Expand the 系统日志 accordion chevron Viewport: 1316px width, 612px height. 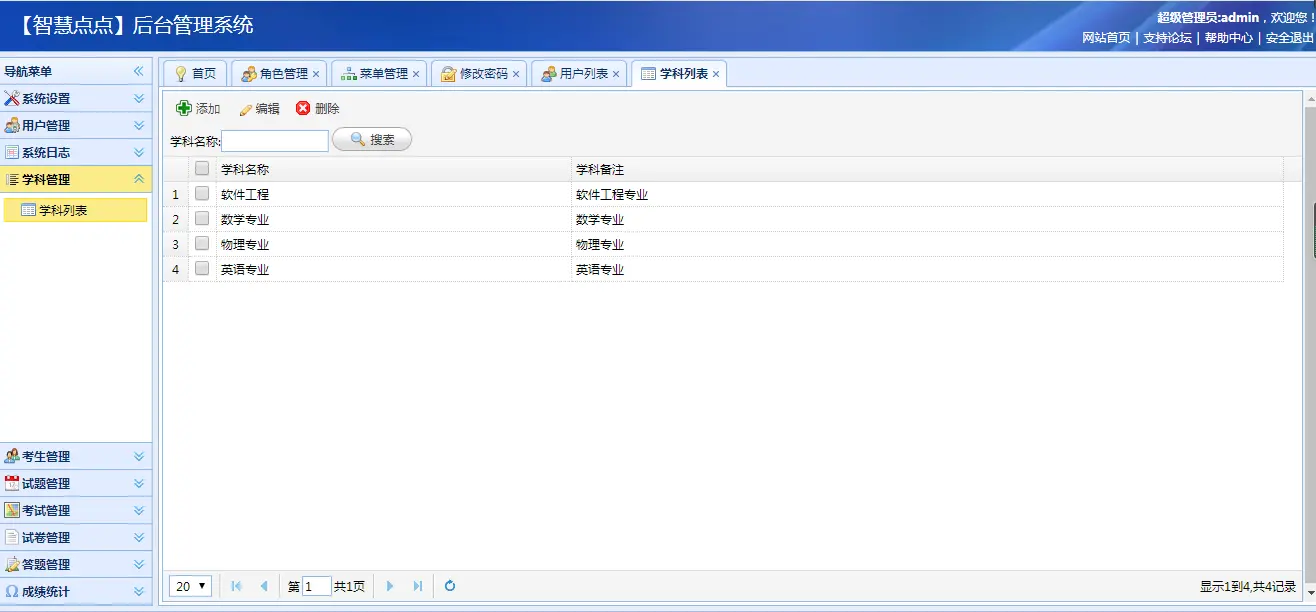(139, 153)
